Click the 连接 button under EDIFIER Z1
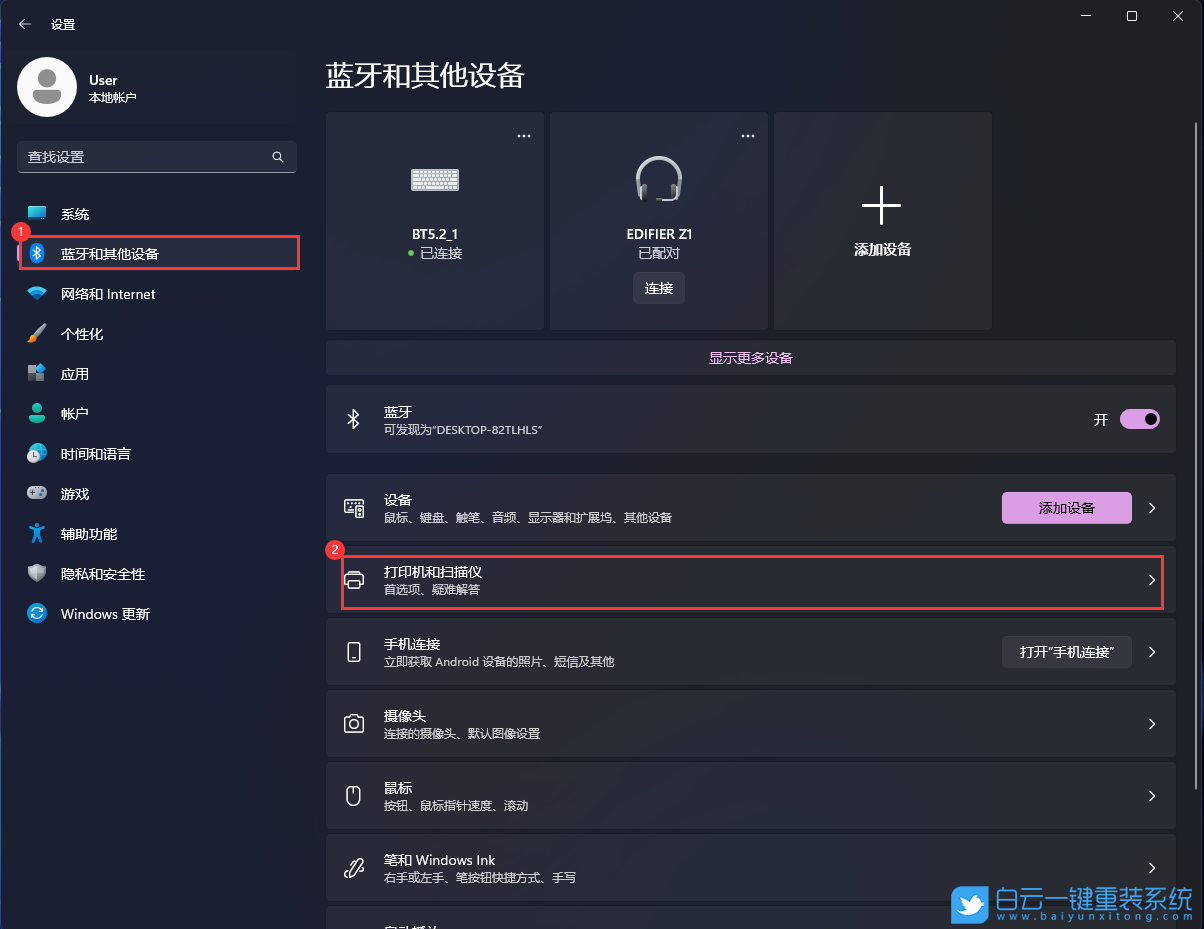Image resolution: width=1204 pixels, height=929 pixels. coord(658,287)
